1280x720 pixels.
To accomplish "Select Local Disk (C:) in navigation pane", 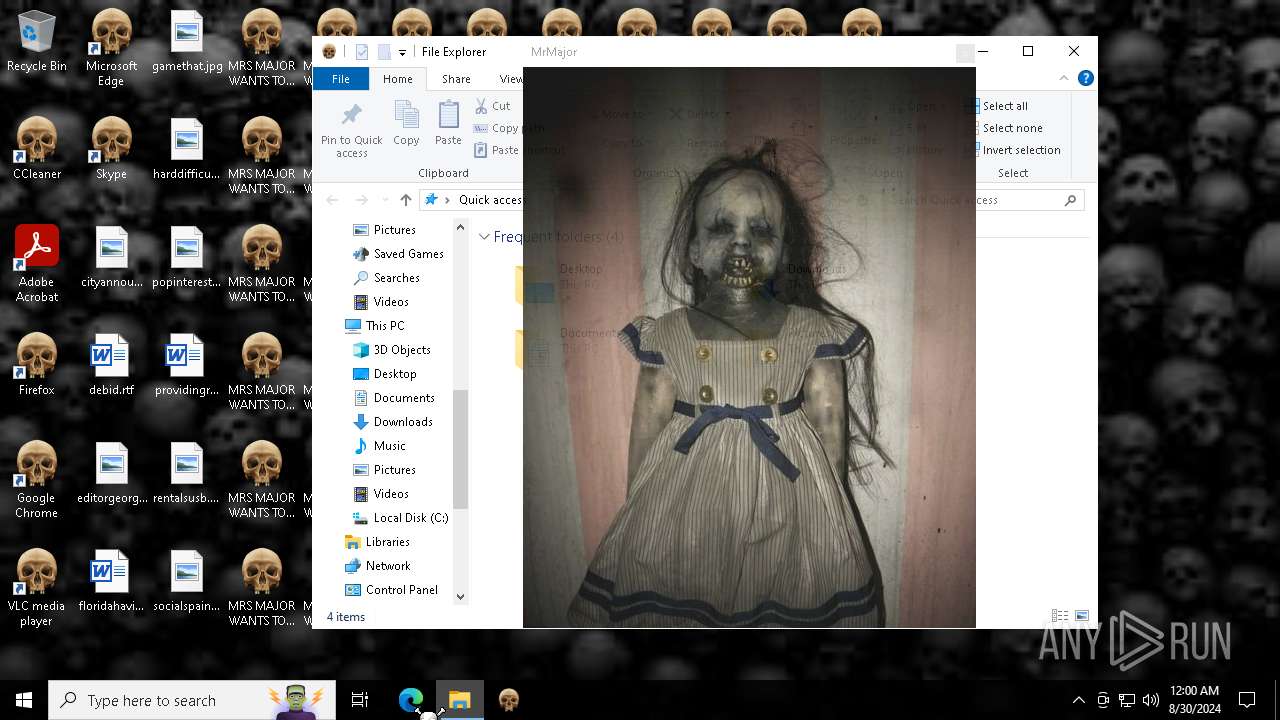I will click(x=400, y=518).
